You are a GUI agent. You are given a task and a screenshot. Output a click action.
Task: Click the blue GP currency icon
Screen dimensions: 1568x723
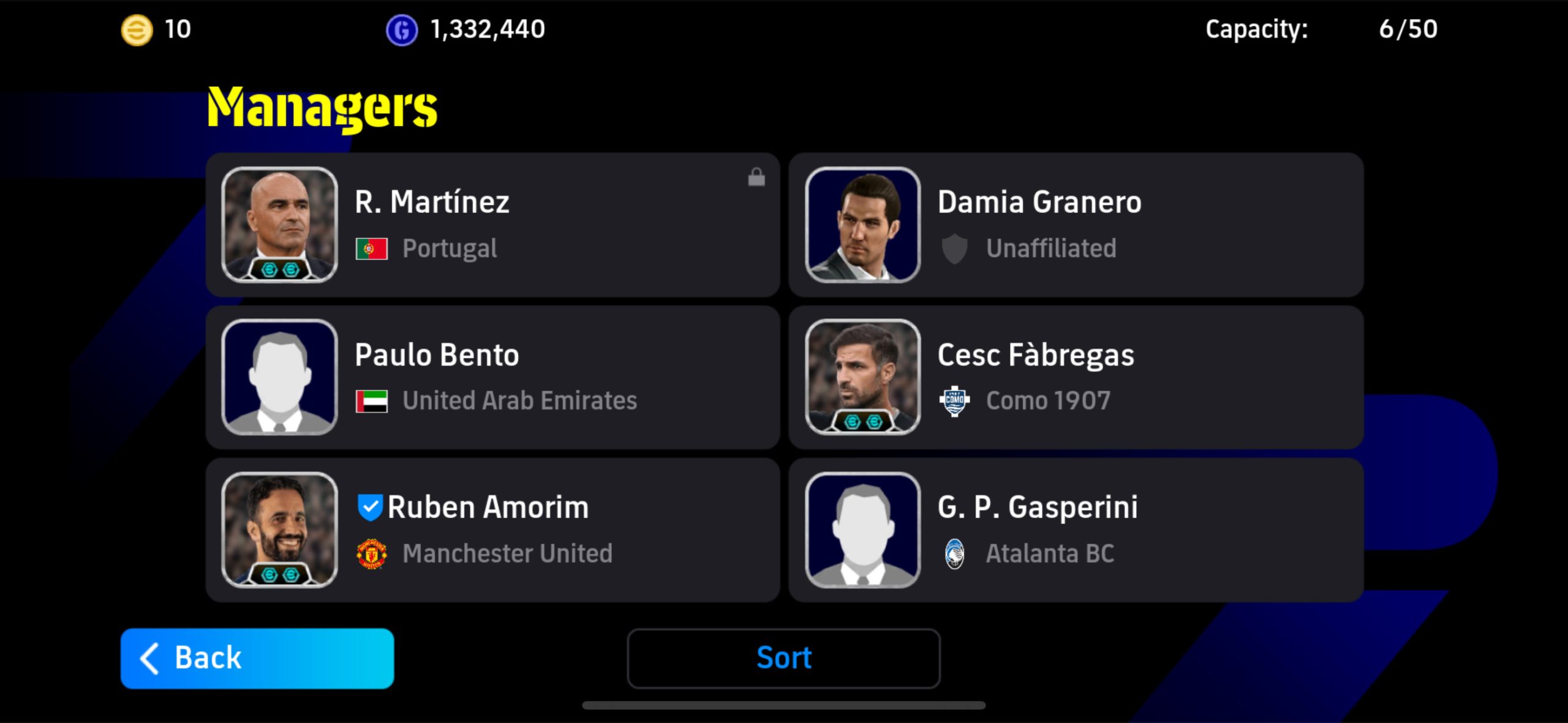(402, 29)
